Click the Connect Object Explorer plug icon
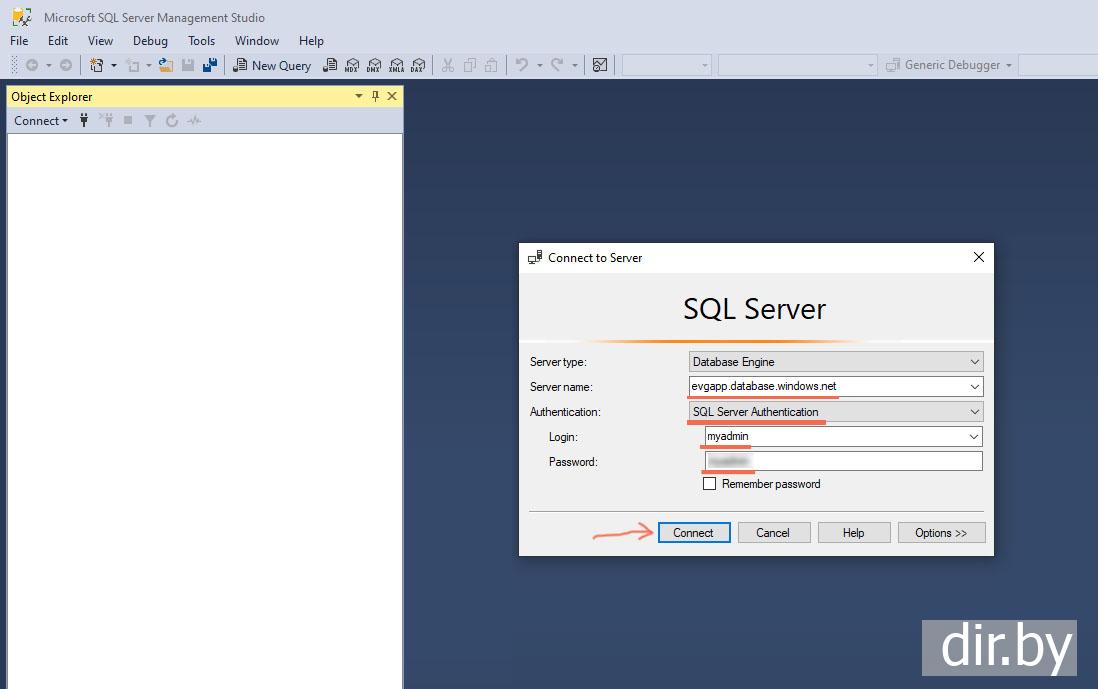 (x=84, y=121)
